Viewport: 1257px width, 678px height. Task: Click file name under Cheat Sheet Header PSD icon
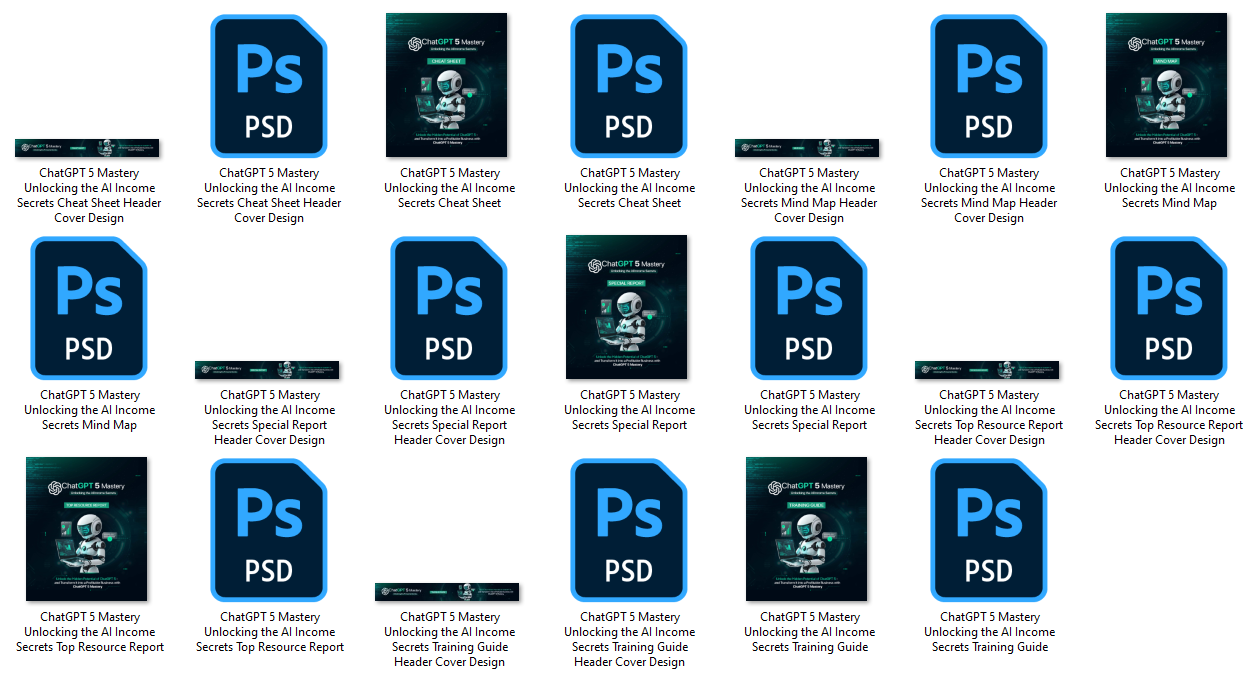(270, 195)
